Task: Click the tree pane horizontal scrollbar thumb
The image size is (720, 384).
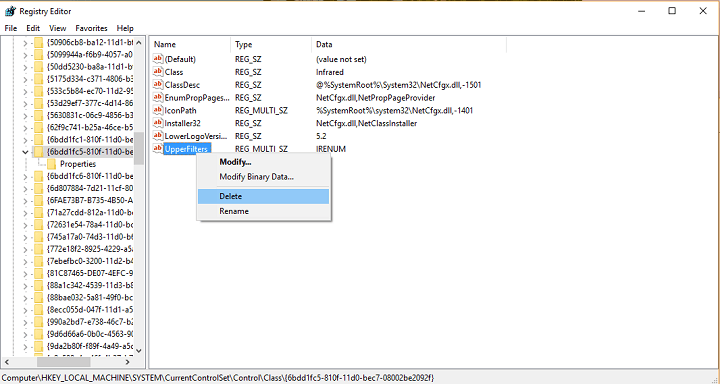Action: [x=63, y=362]
